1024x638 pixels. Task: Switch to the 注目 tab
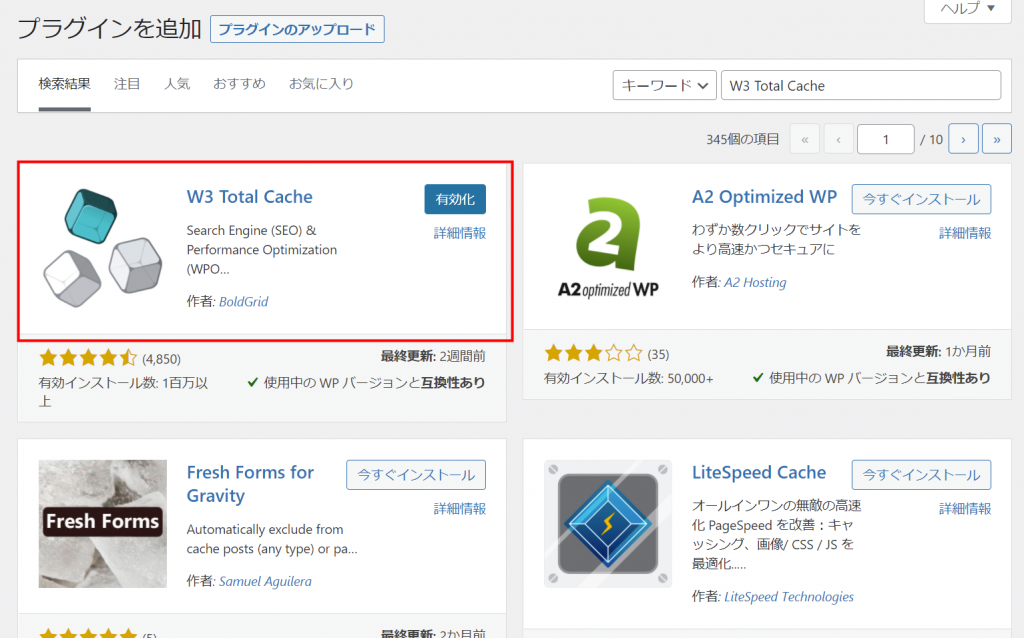[127, 84]
